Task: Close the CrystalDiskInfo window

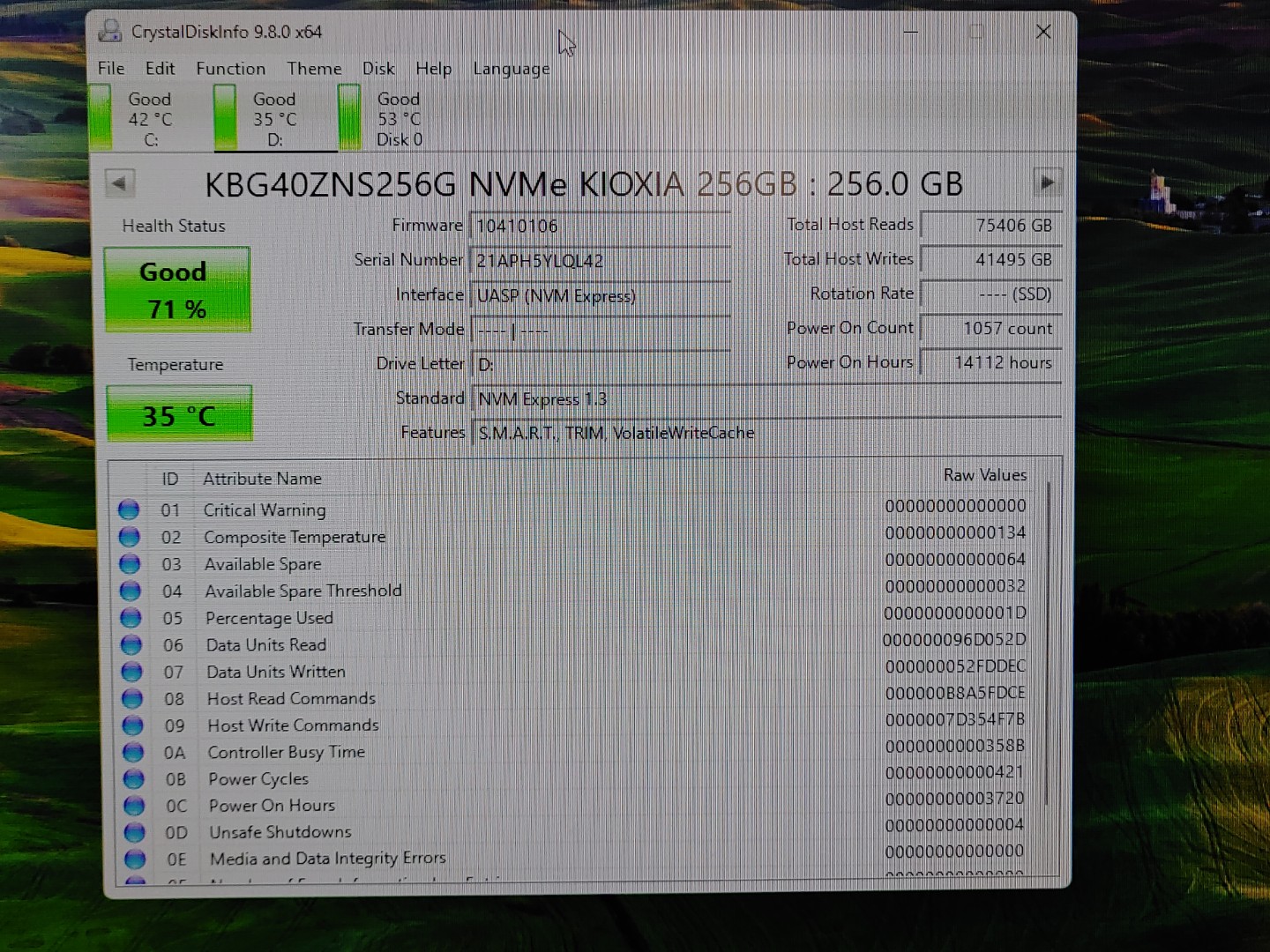Action: [1043, 32]
